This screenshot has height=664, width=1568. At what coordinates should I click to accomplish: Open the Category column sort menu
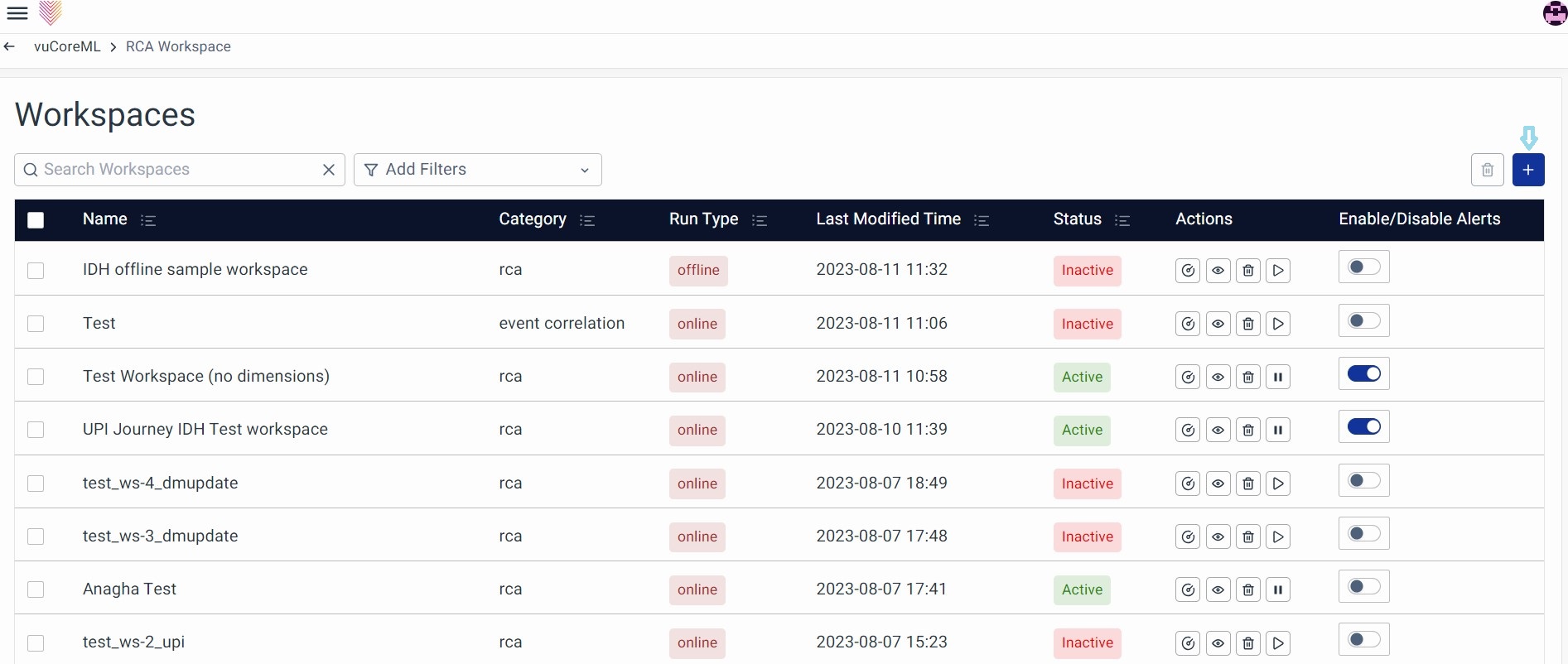pos(587,220)
